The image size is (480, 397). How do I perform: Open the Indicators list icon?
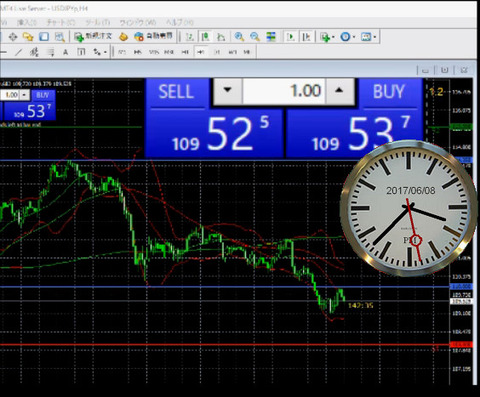pyautogui.click(x=324, y=37)
